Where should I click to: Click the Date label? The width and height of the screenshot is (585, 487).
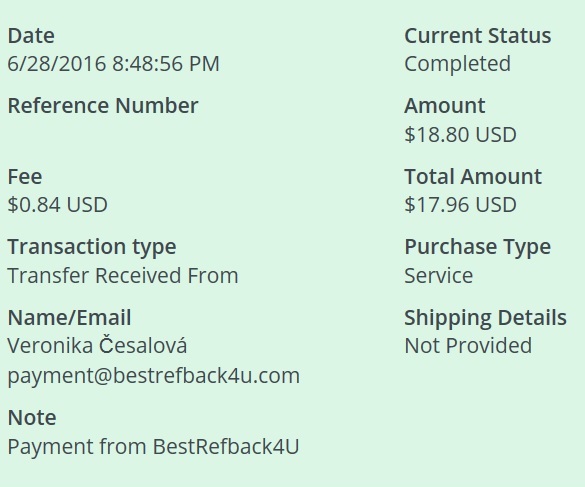(31, 36)
